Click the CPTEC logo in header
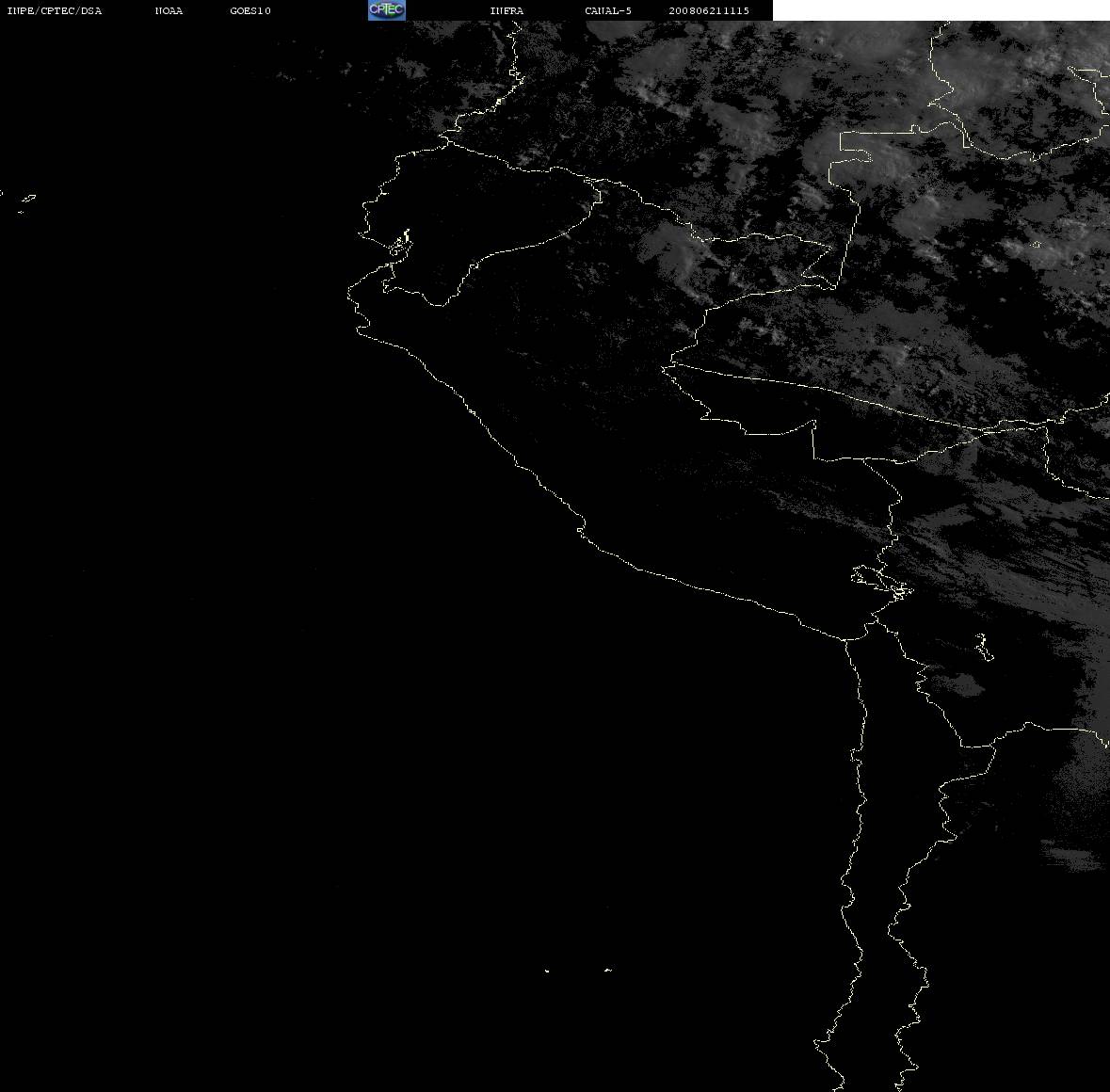This screenshot has height=1092, width=1110. 387,10
